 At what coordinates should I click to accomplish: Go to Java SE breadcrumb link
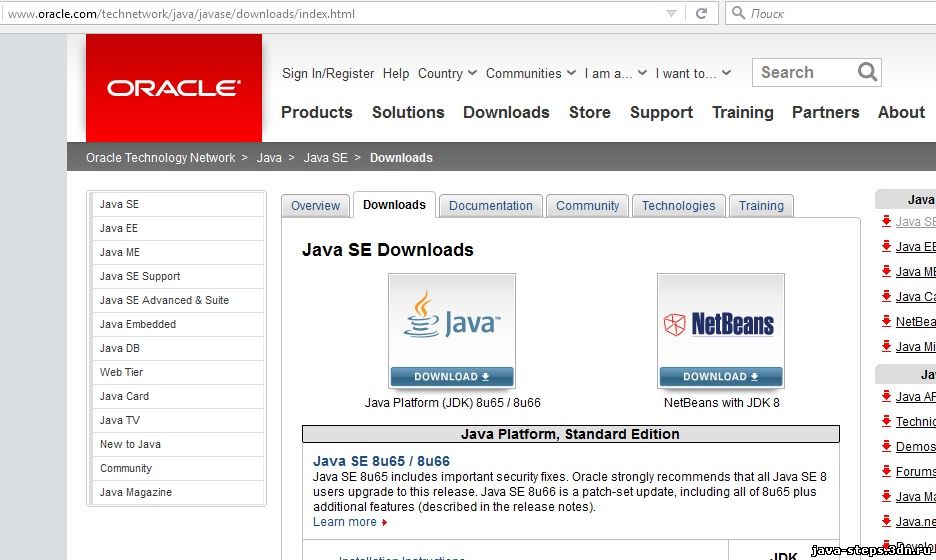click(x=325, y=158)
